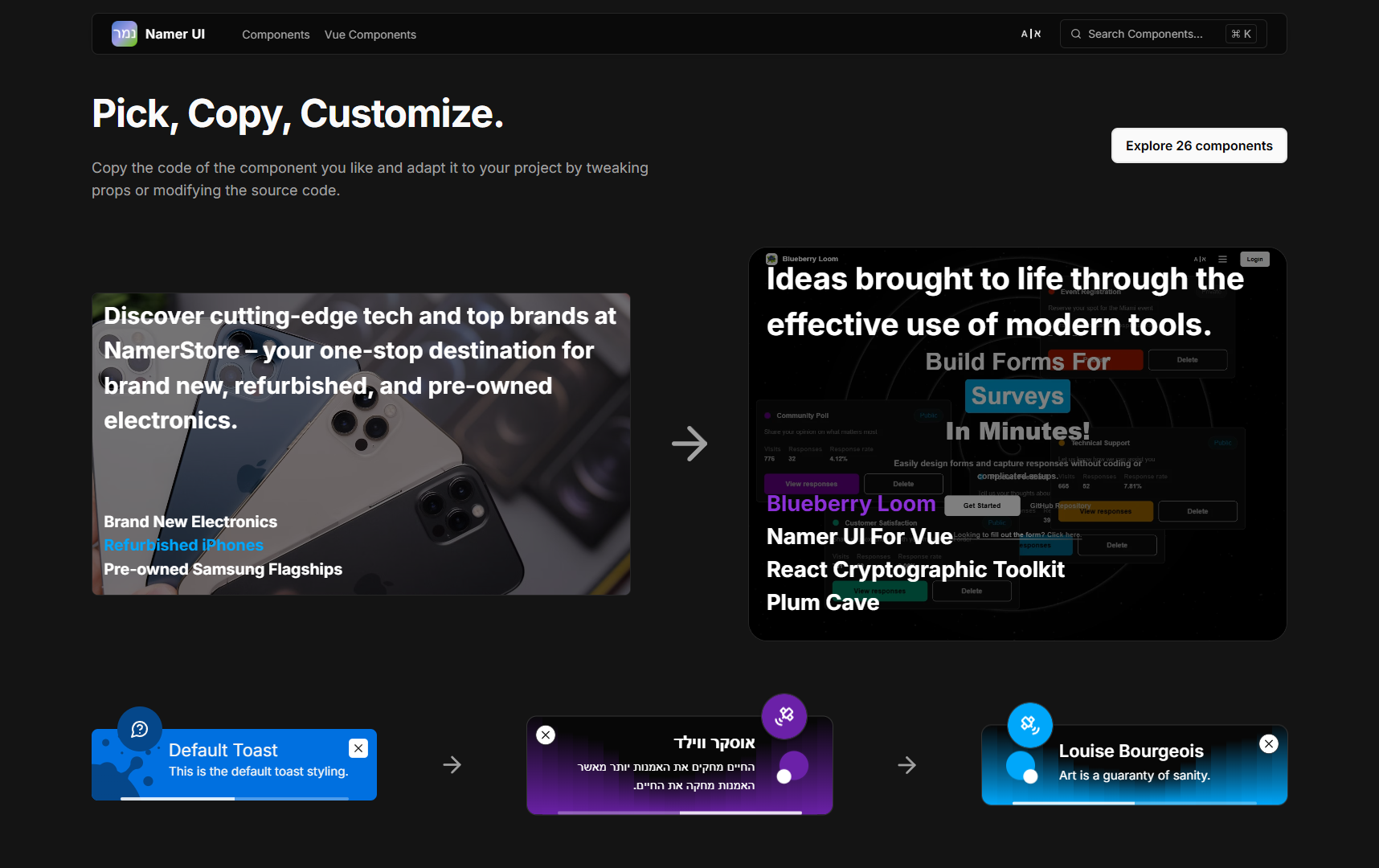
Task: Click the blue satellite icon on Louise Bourgeois toast
Action: pyautogui.click(x=1030, y=725)
